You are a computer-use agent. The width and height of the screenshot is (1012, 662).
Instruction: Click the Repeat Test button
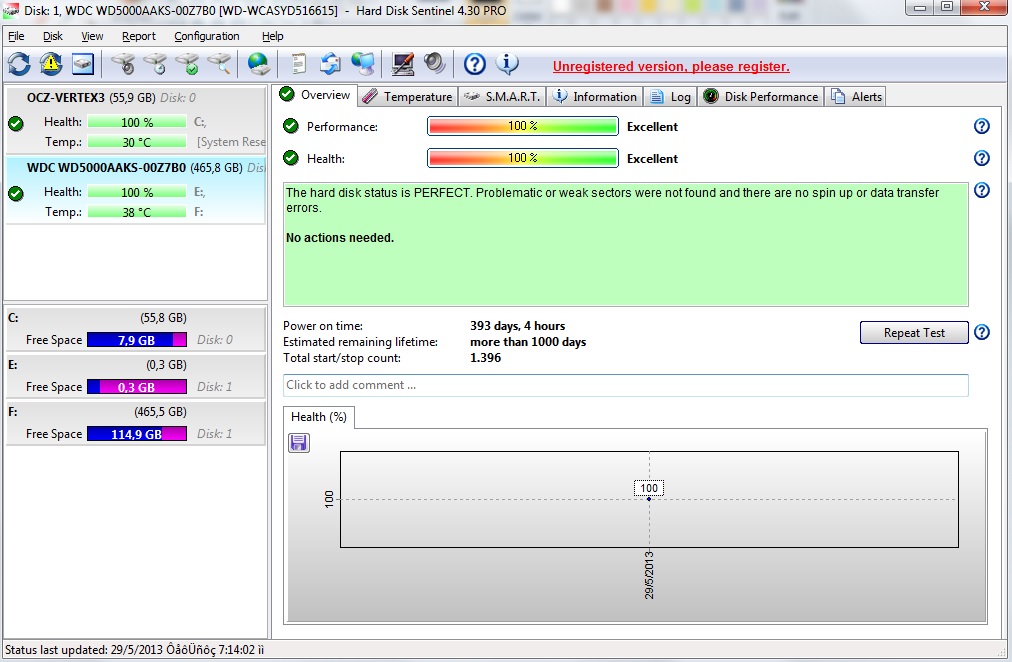[x=914, y=333]
